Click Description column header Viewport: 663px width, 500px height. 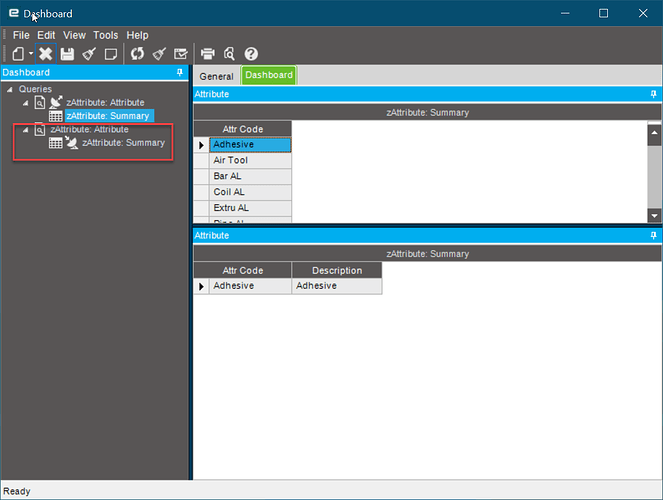[337, 270]
